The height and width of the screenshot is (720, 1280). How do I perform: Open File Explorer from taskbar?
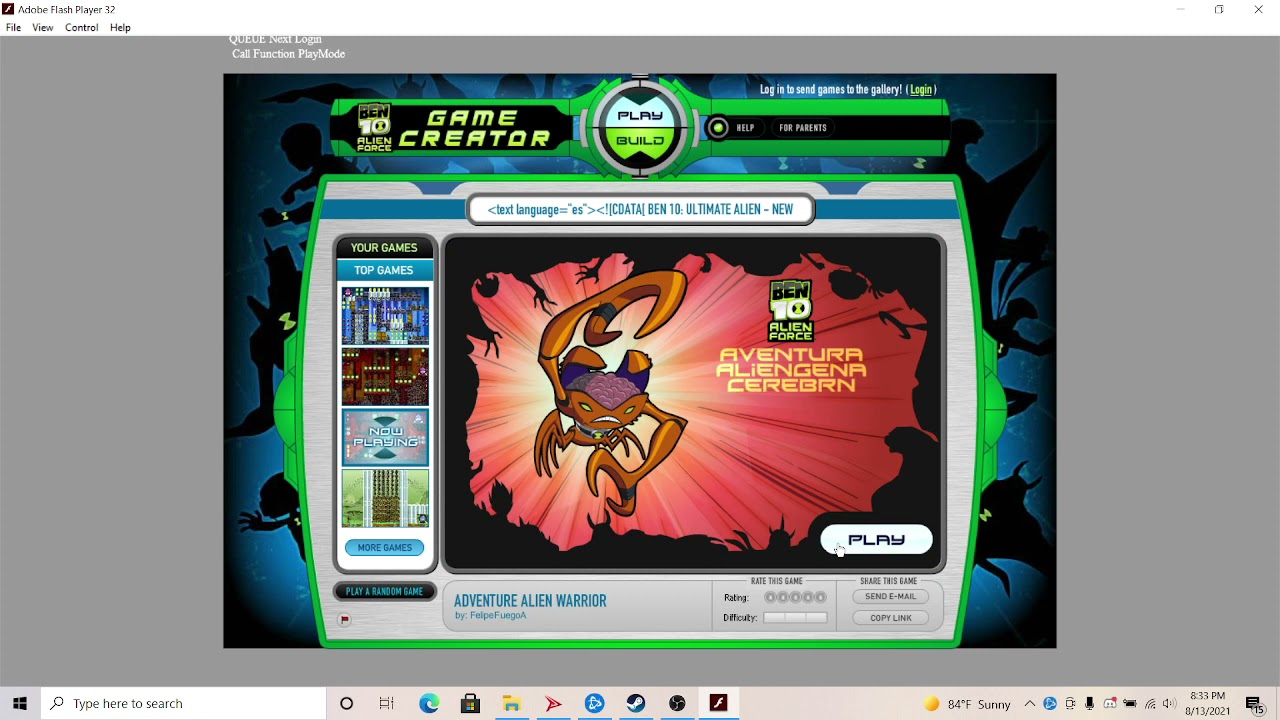pyautogui.click(x=512, y=704)
